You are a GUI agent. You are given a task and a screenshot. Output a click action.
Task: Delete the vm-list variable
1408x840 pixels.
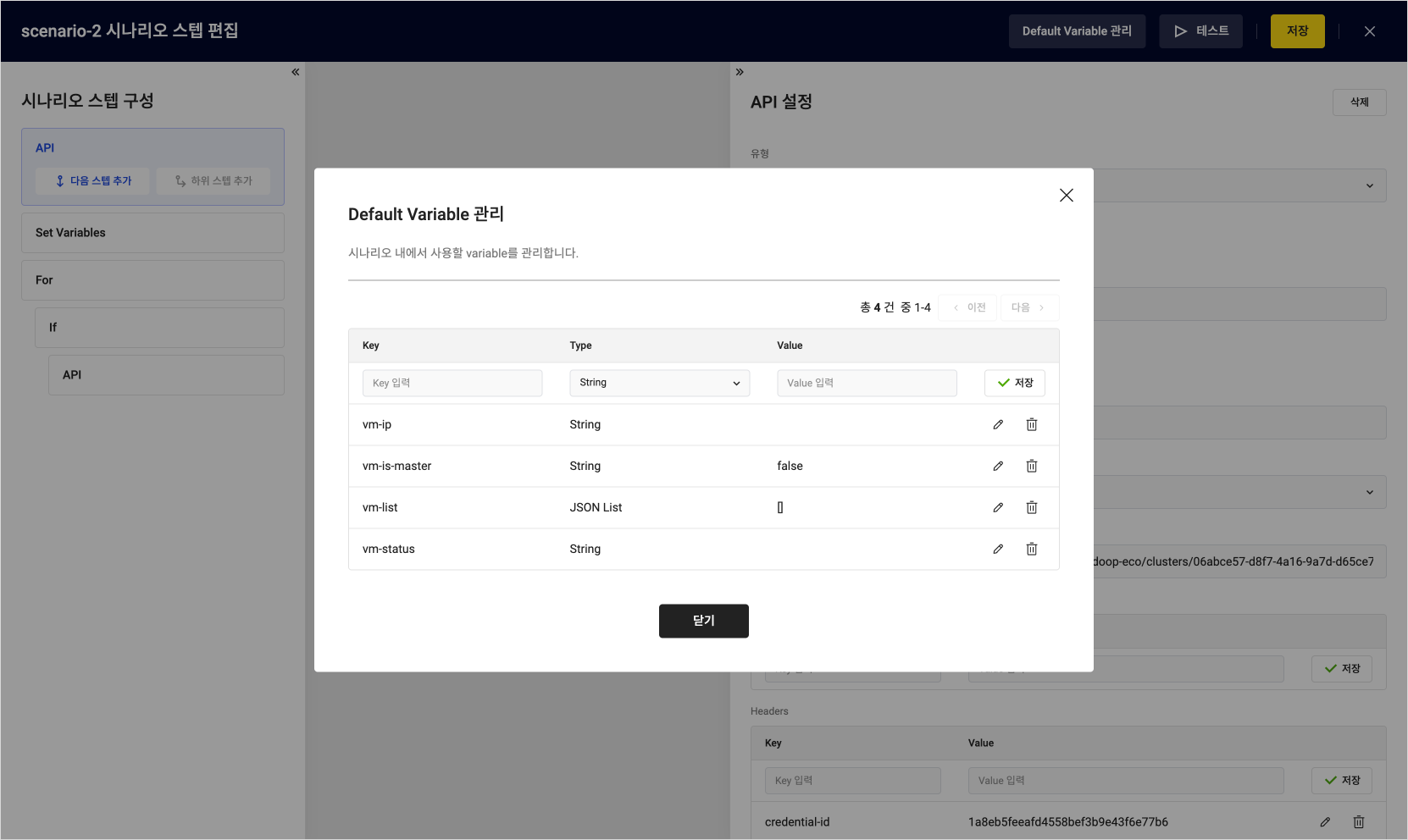pos(1032,508)
